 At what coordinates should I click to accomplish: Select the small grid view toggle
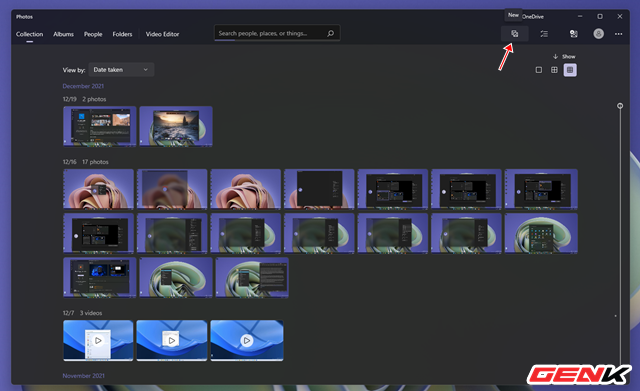coord(570,70)
